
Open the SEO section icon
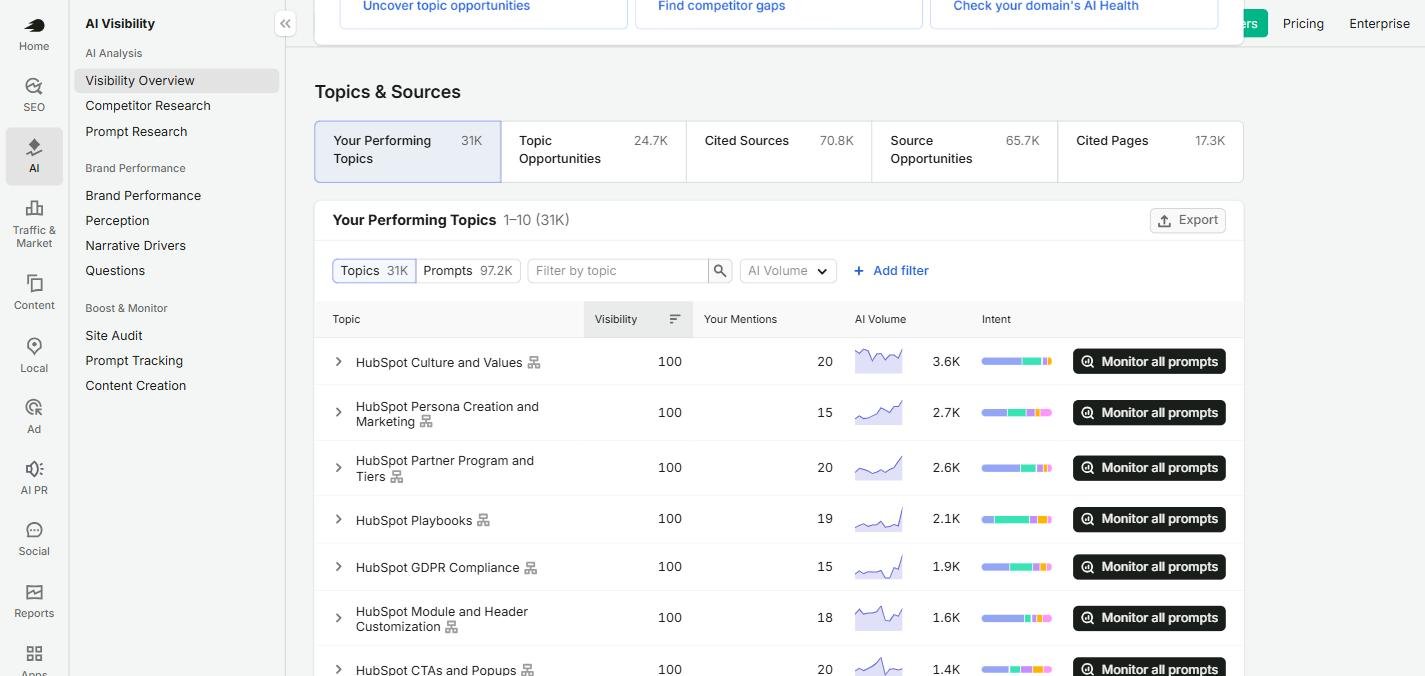[x=34, y=86]
